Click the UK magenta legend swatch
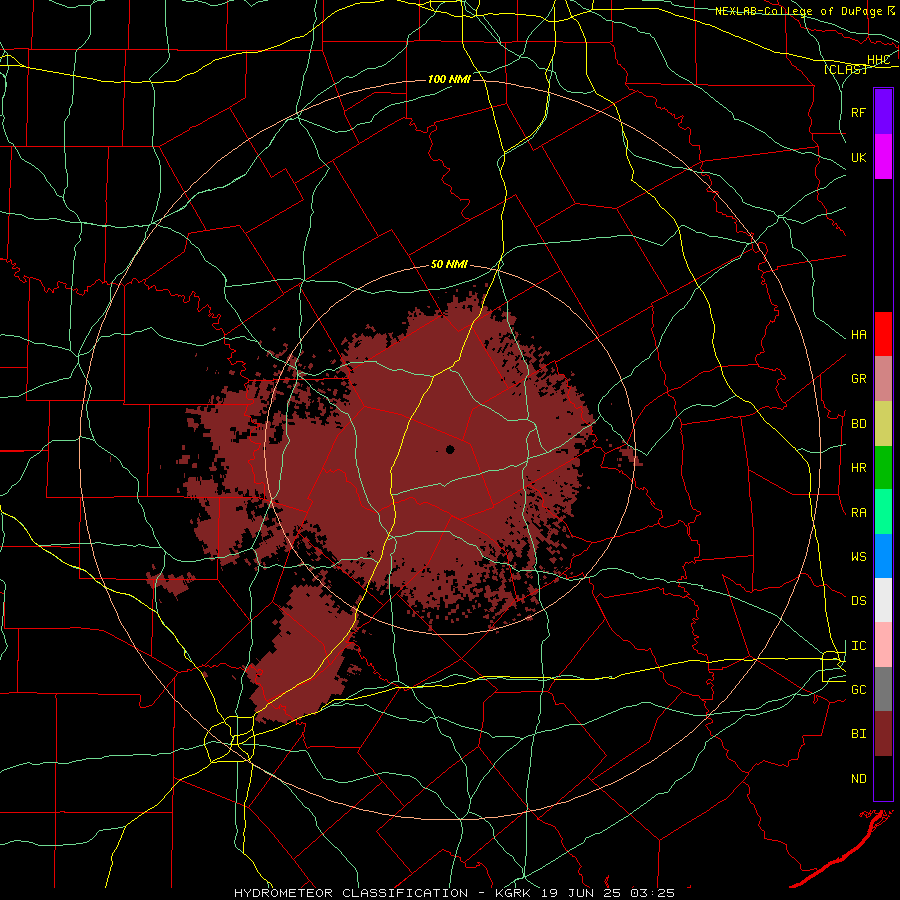The height and width of the screenshot is (900, 900). [x=883, y=157]
